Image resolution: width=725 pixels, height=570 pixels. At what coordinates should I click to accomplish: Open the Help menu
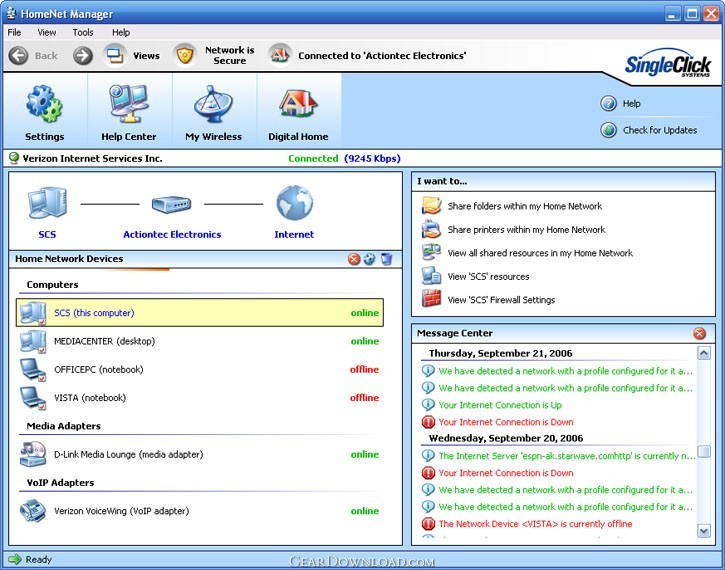pyautogui.click(x=121, y=32)
